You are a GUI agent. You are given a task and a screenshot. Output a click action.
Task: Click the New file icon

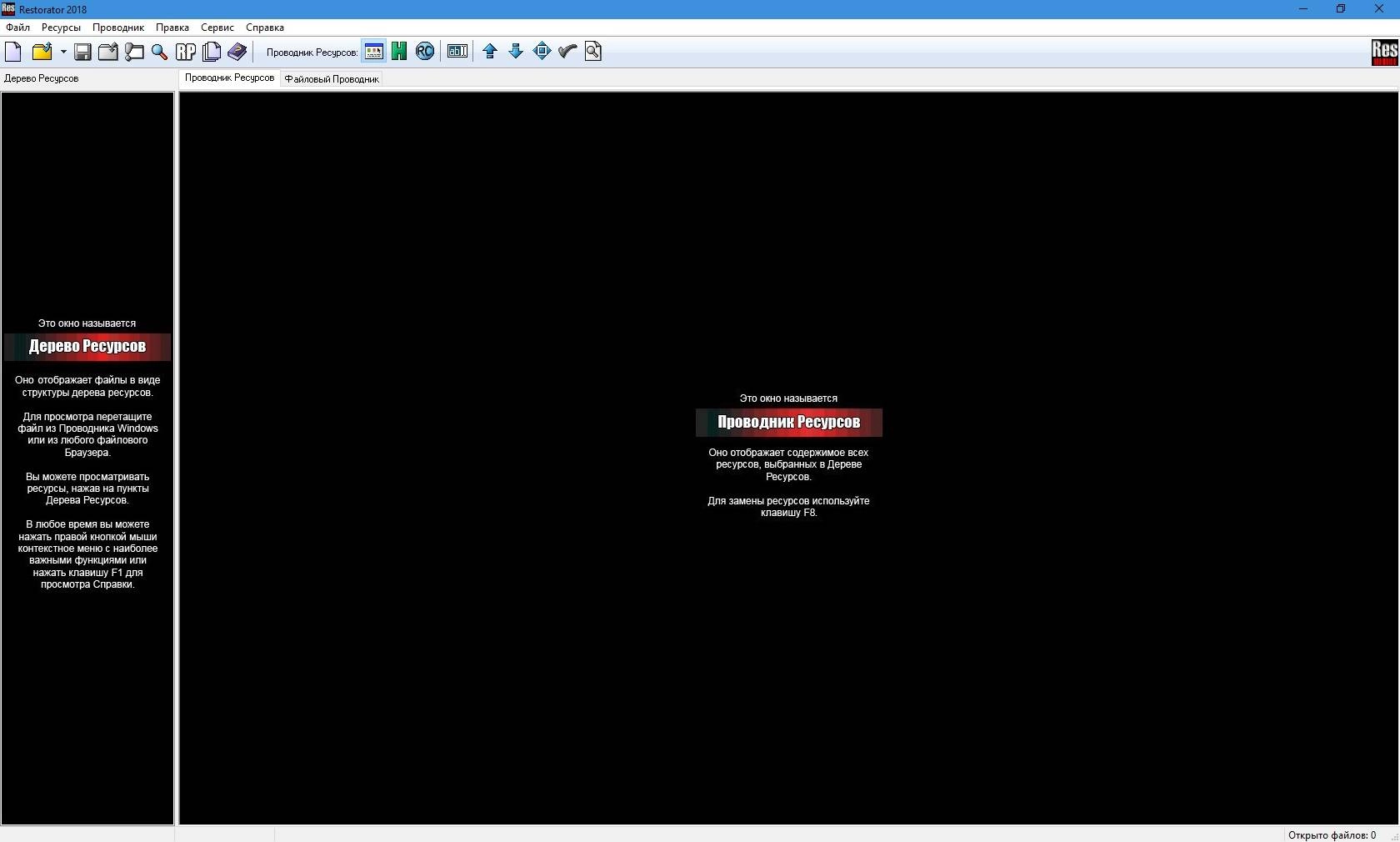(x=13, y=52)
